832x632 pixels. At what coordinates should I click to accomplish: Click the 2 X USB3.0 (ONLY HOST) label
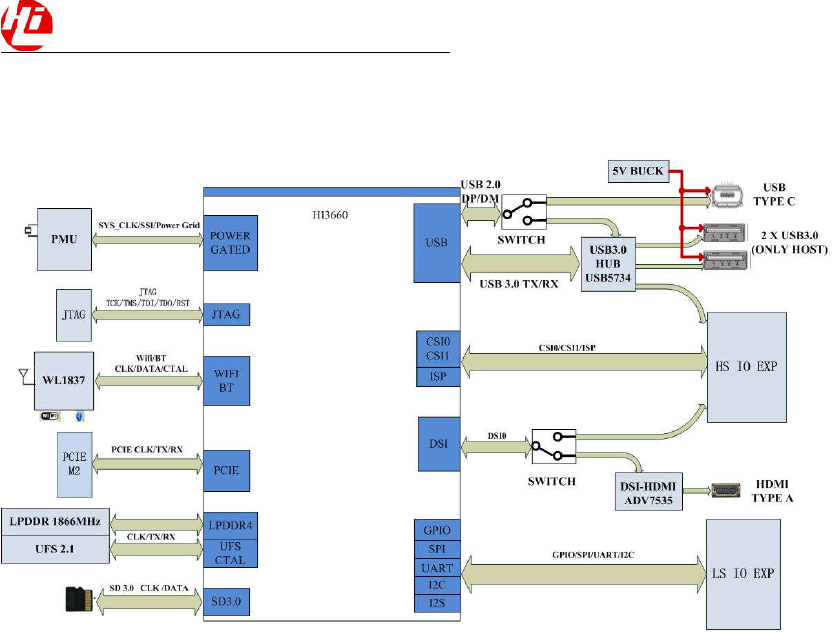pyautogui.click(x=790, y=243)
